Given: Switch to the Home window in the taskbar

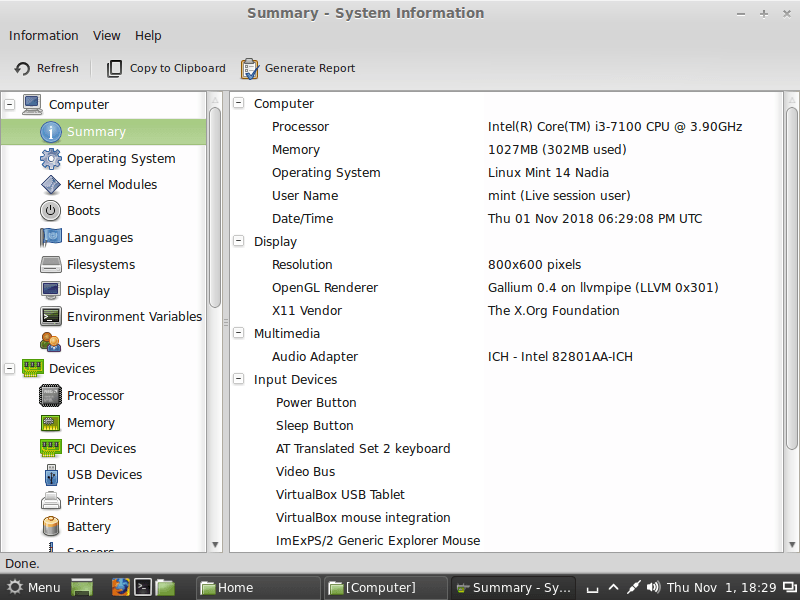Looking at the screenshot, I should 259,588.
